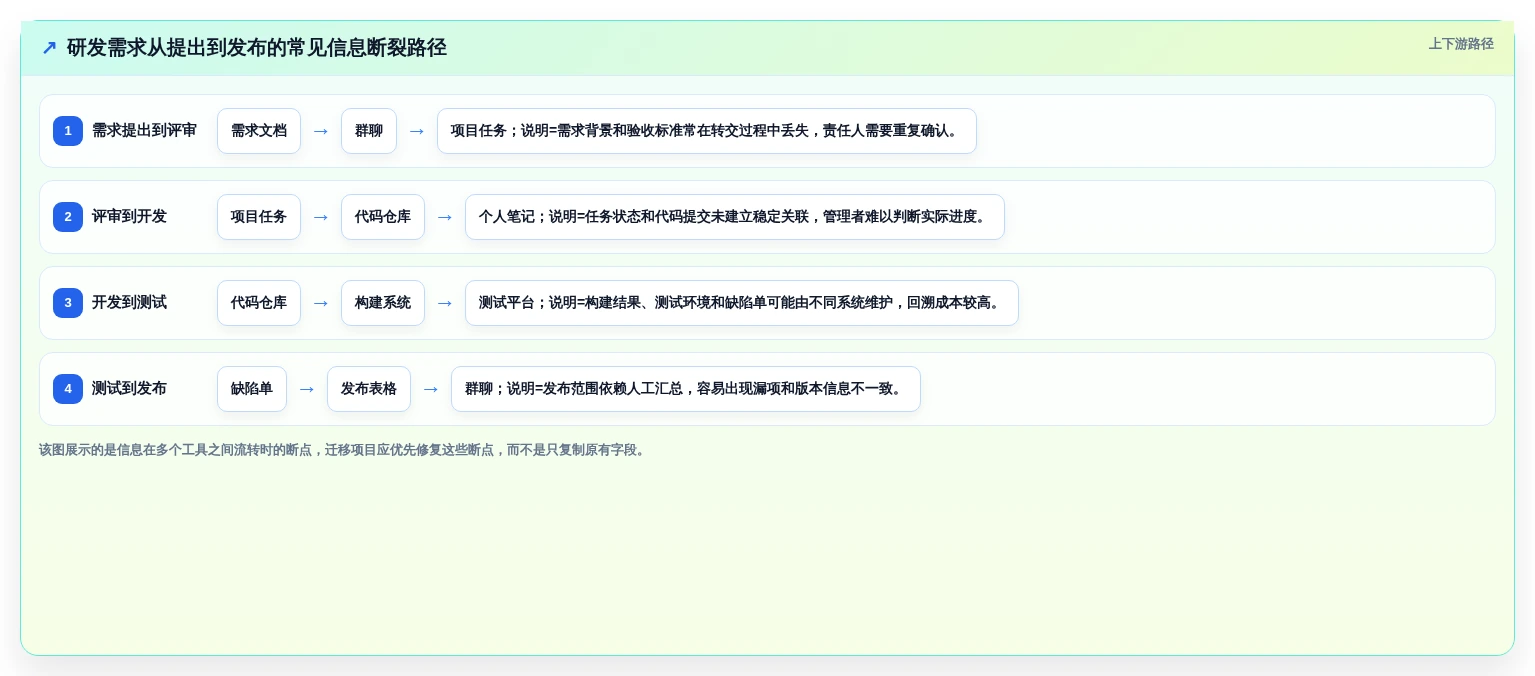
Task: Select step number 4 badge
Action: (x=68, y=389)
